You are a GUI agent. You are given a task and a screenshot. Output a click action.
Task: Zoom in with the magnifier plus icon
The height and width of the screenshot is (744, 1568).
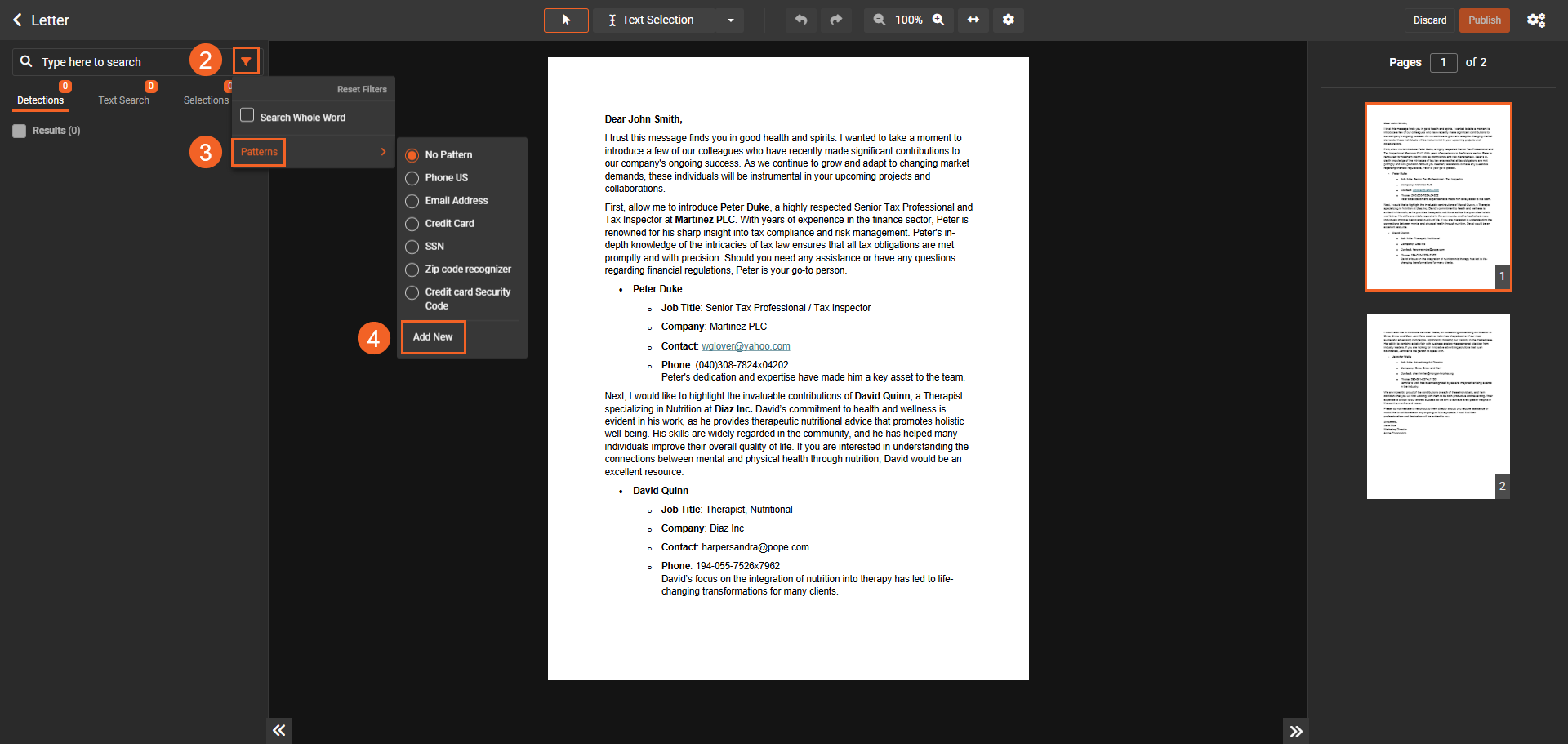point(938,20)
